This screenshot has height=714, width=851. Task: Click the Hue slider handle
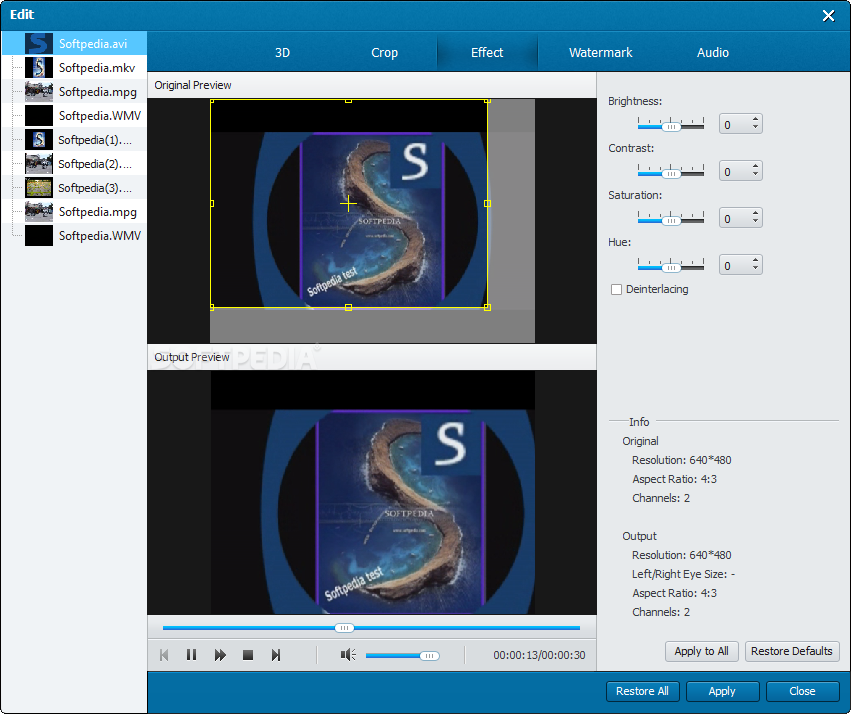671,268
